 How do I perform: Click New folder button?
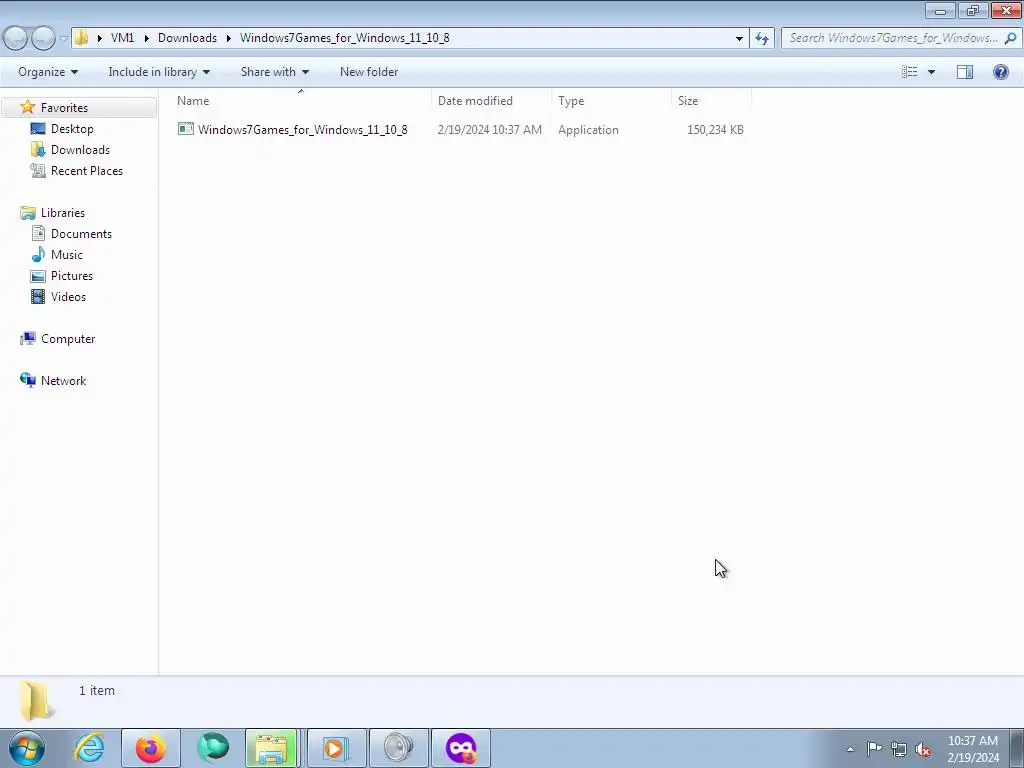(369, 72)
